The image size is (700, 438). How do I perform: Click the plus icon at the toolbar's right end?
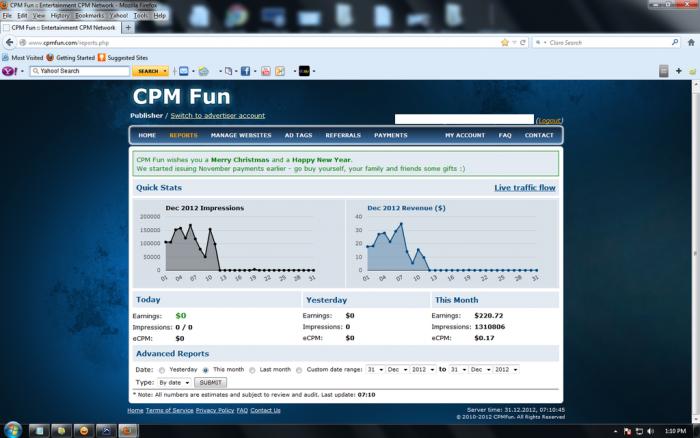click(x=679, y=71)
